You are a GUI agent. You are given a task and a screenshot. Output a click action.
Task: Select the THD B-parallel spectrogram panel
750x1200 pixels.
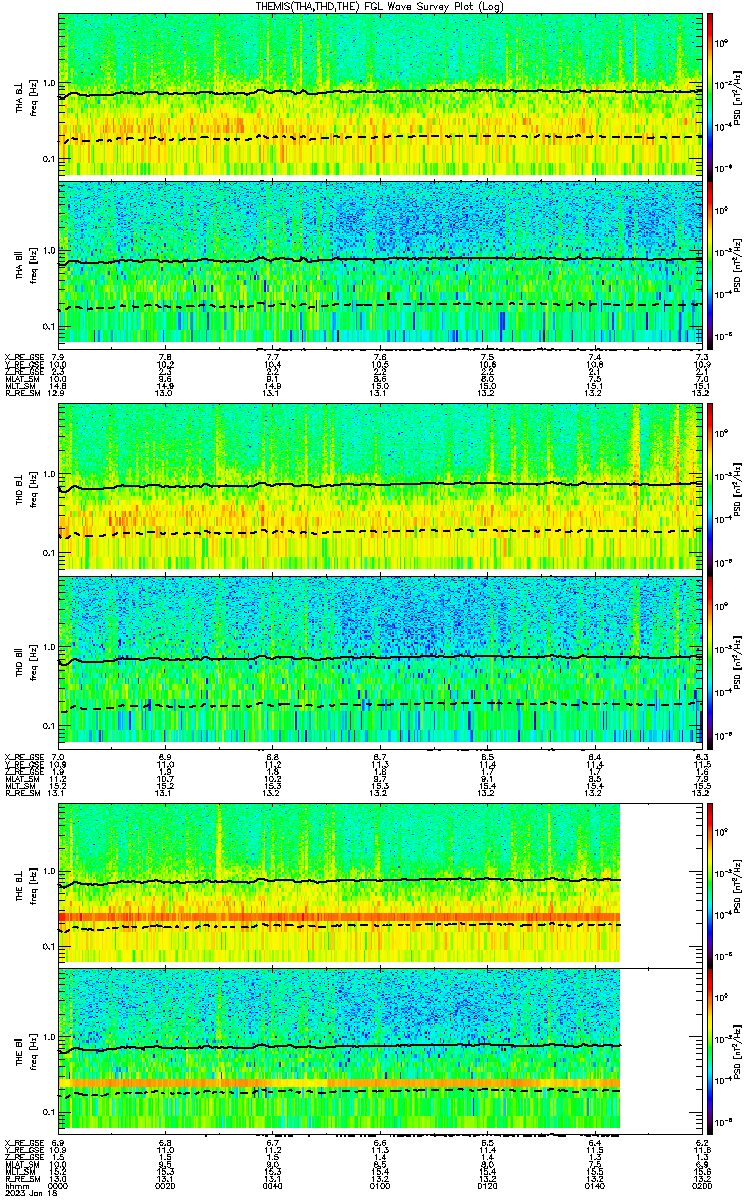click(378, 657)
